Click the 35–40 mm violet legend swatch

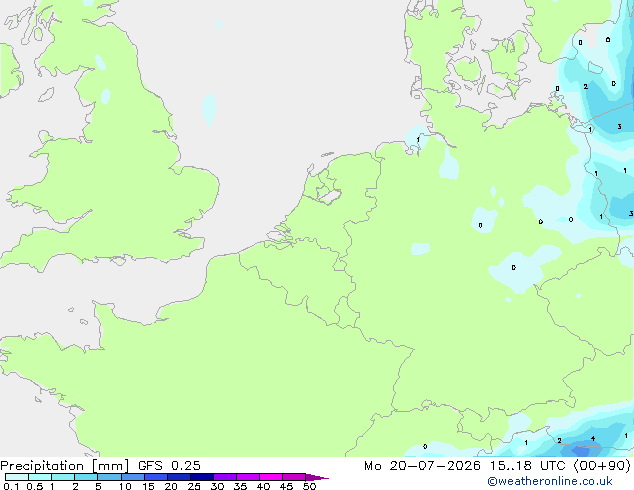coord(247,477)
